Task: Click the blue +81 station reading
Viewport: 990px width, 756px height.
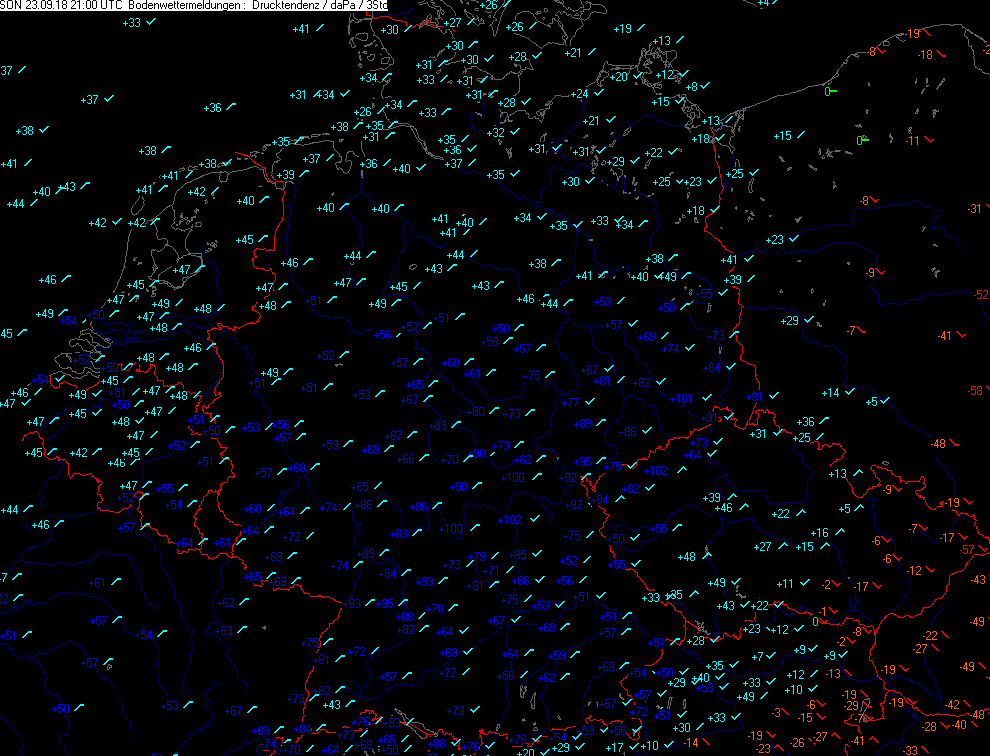Action: 602,381
